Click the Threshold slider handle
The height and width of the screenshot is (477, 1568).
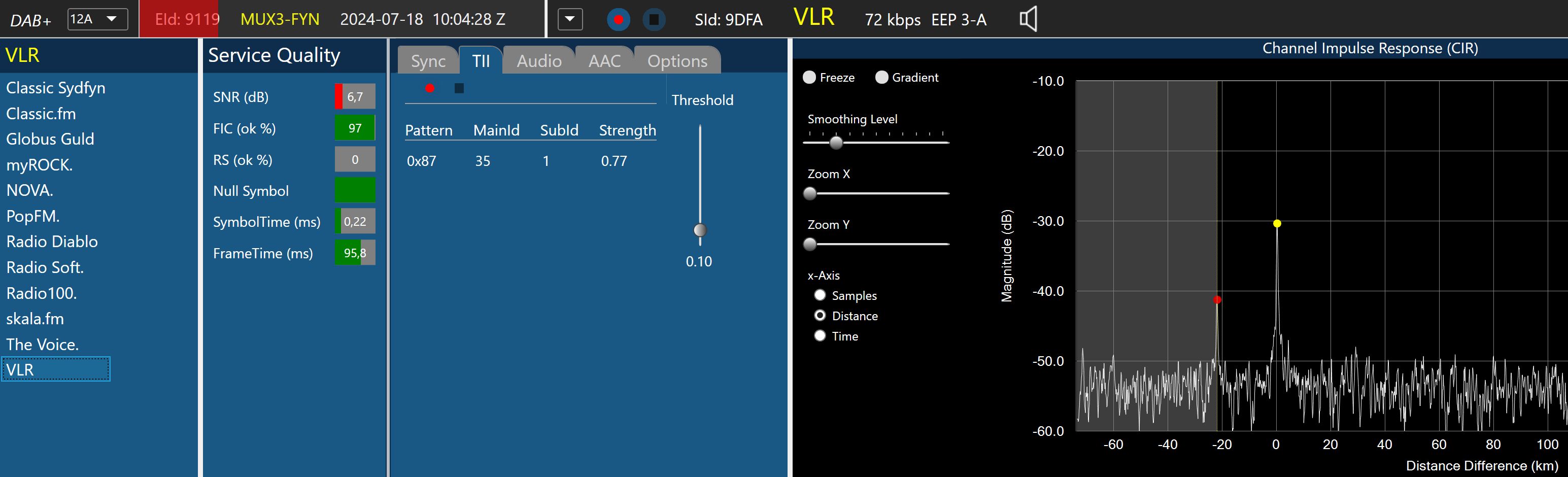tap(700, 230)
